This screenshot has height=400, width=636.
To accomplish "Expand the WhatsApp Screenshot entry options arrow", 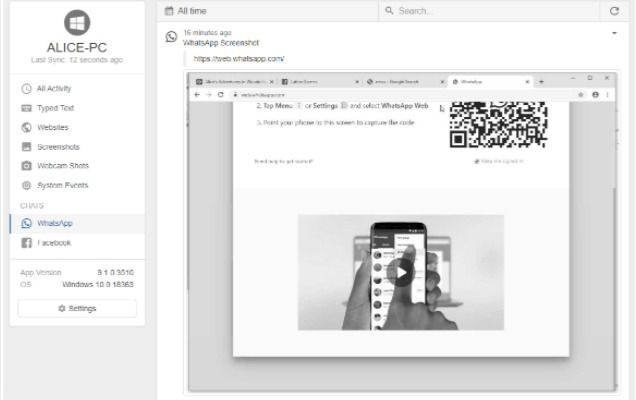I will (x=615, y=33).
